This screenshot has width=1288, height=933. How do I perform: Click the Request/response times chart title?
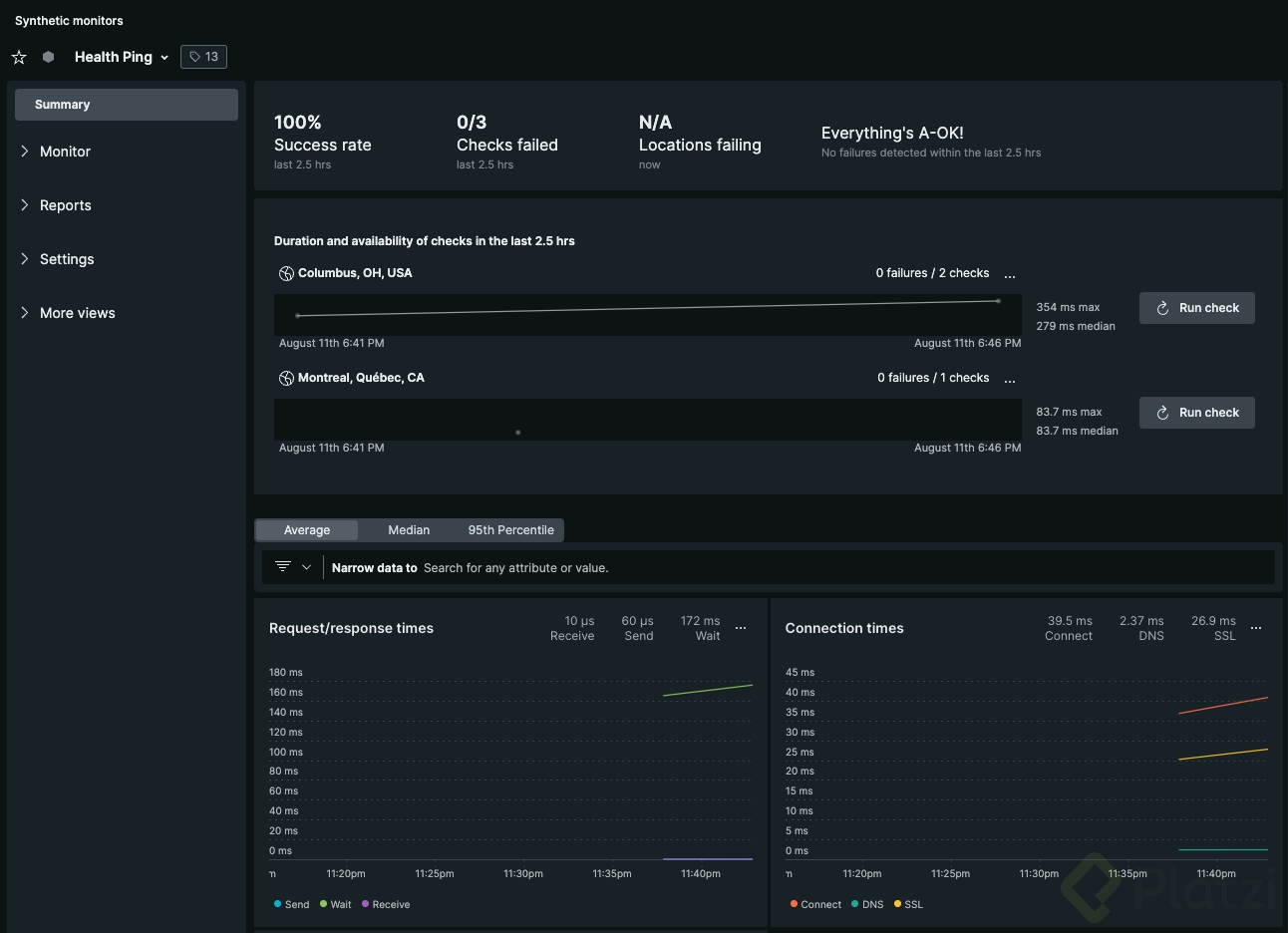[351, 628]
